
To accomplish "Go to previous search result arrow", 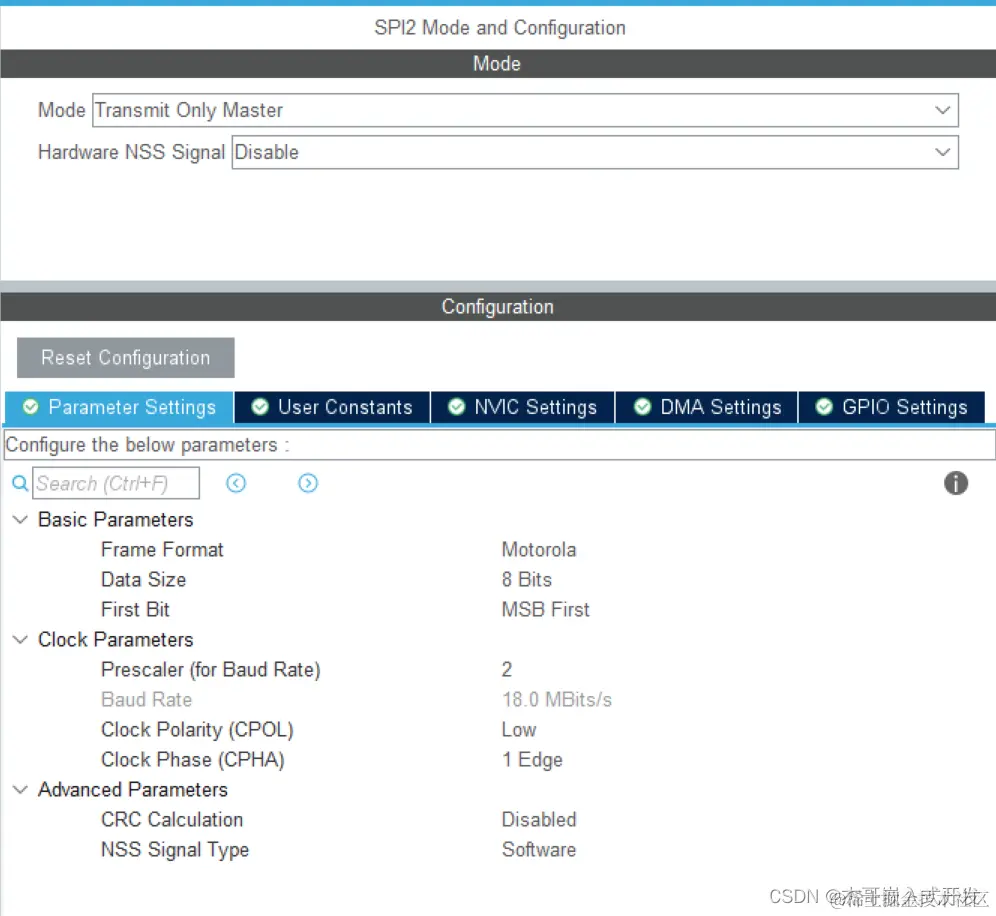I will [x=236, y=483].
